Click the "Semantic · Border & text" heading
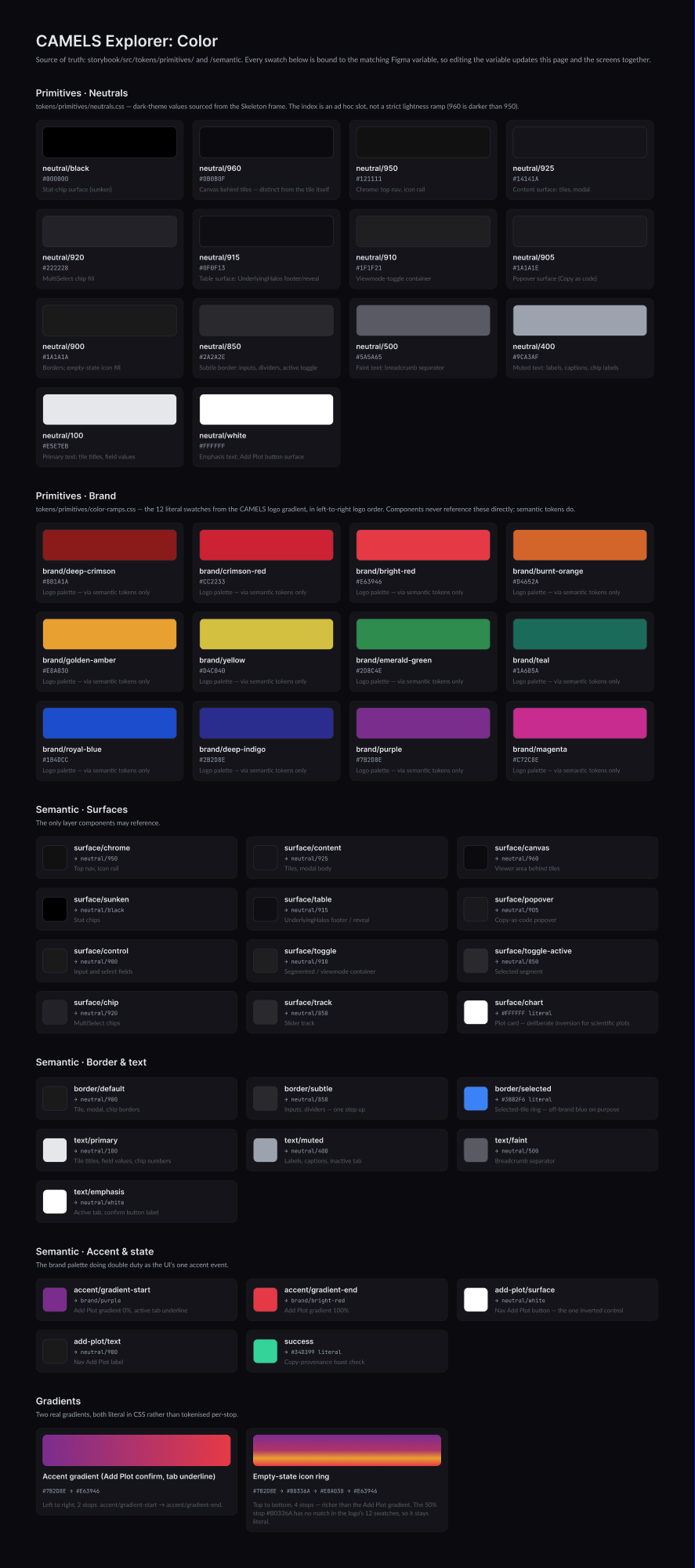 pyautogui.click(x=91, y=1062)
